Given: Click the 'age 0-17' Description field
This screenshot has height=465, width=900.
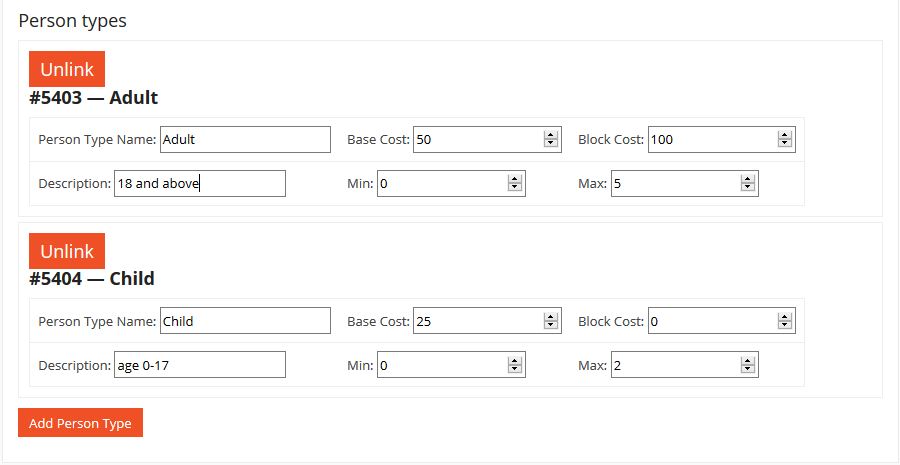Looking at the screenshot, I should pos(200,365).
